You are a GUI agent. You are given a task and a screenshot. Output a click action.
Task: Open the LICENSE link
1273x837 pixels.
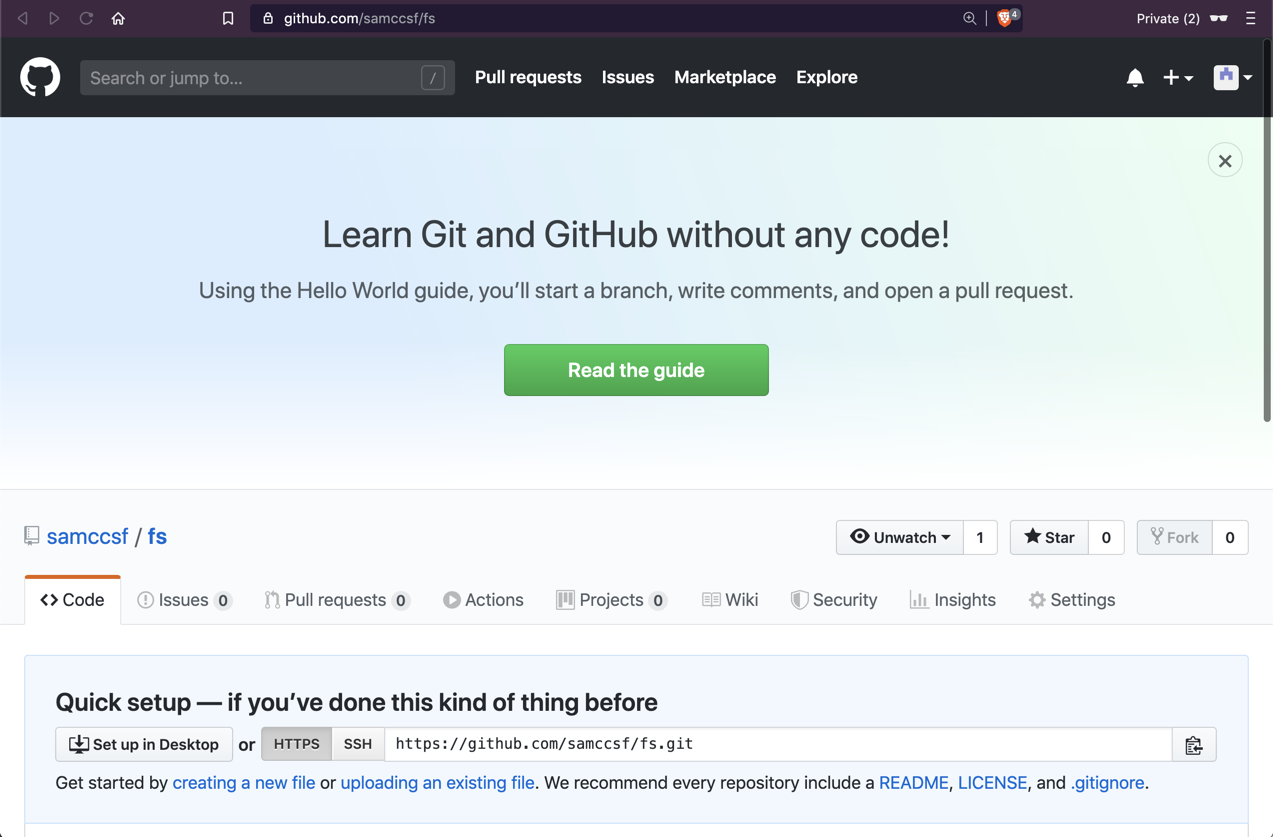coord(992,783)
